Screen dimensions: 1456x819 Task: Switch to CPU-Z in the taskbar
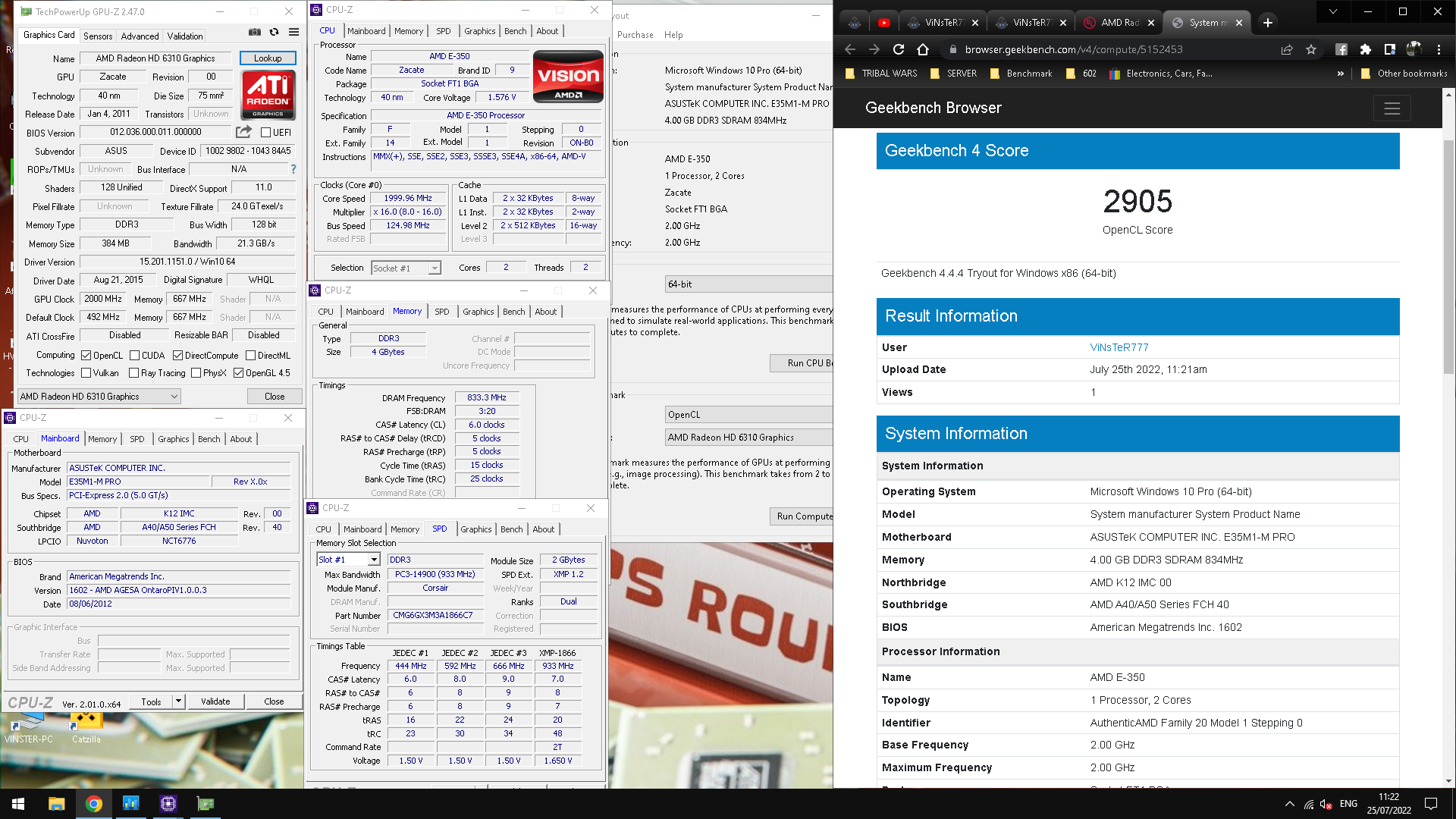pos(168,804)
